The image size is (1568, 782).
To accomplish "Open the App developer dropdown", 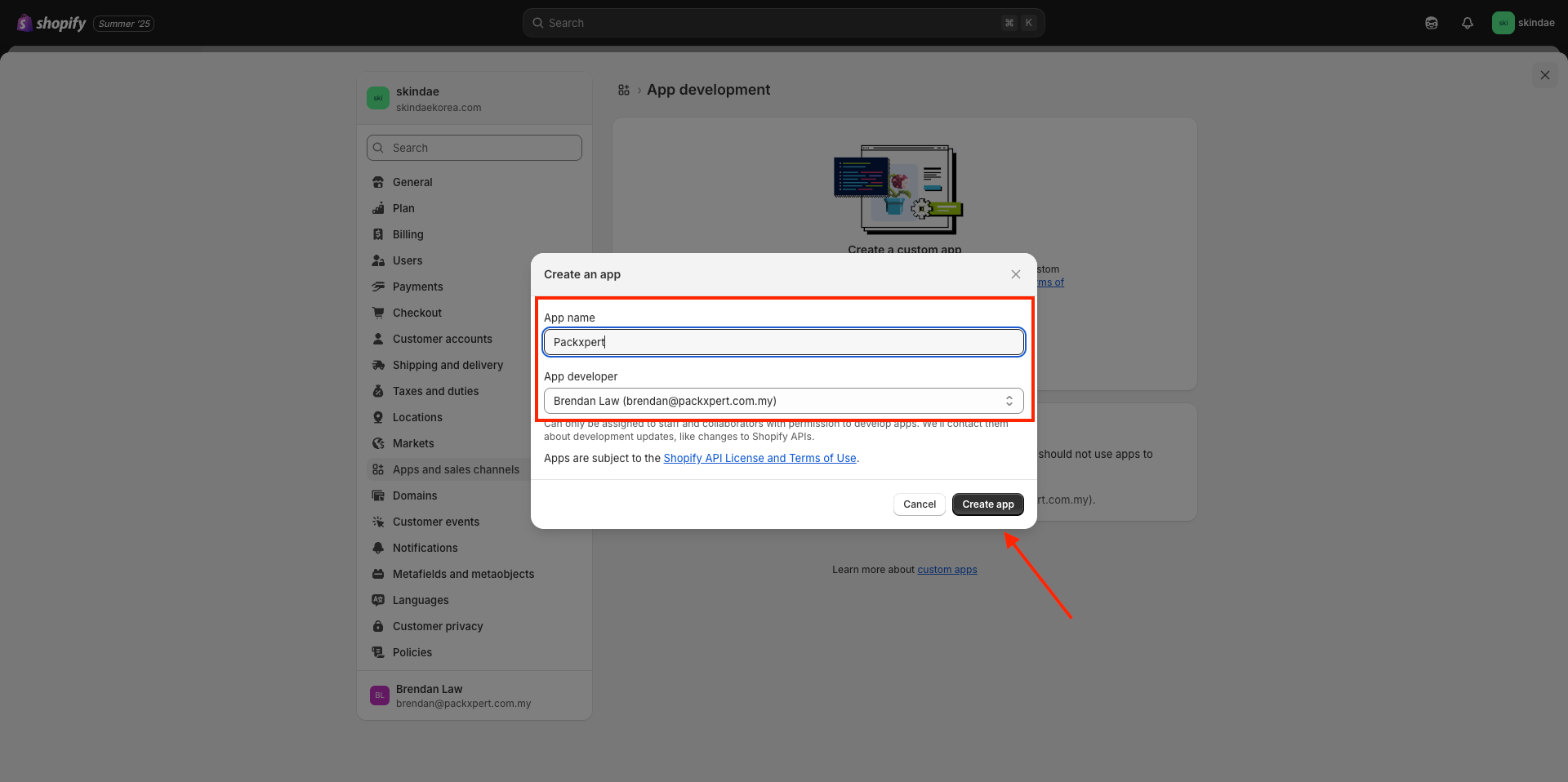I will (784, 401).
